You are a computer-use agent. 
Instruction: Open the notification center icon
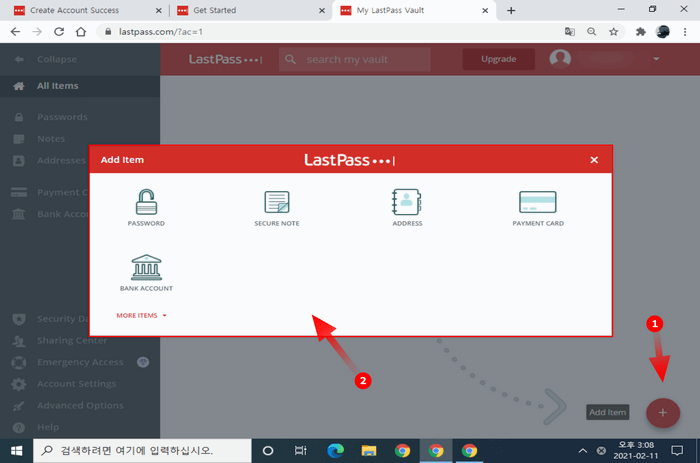(677, 451)
